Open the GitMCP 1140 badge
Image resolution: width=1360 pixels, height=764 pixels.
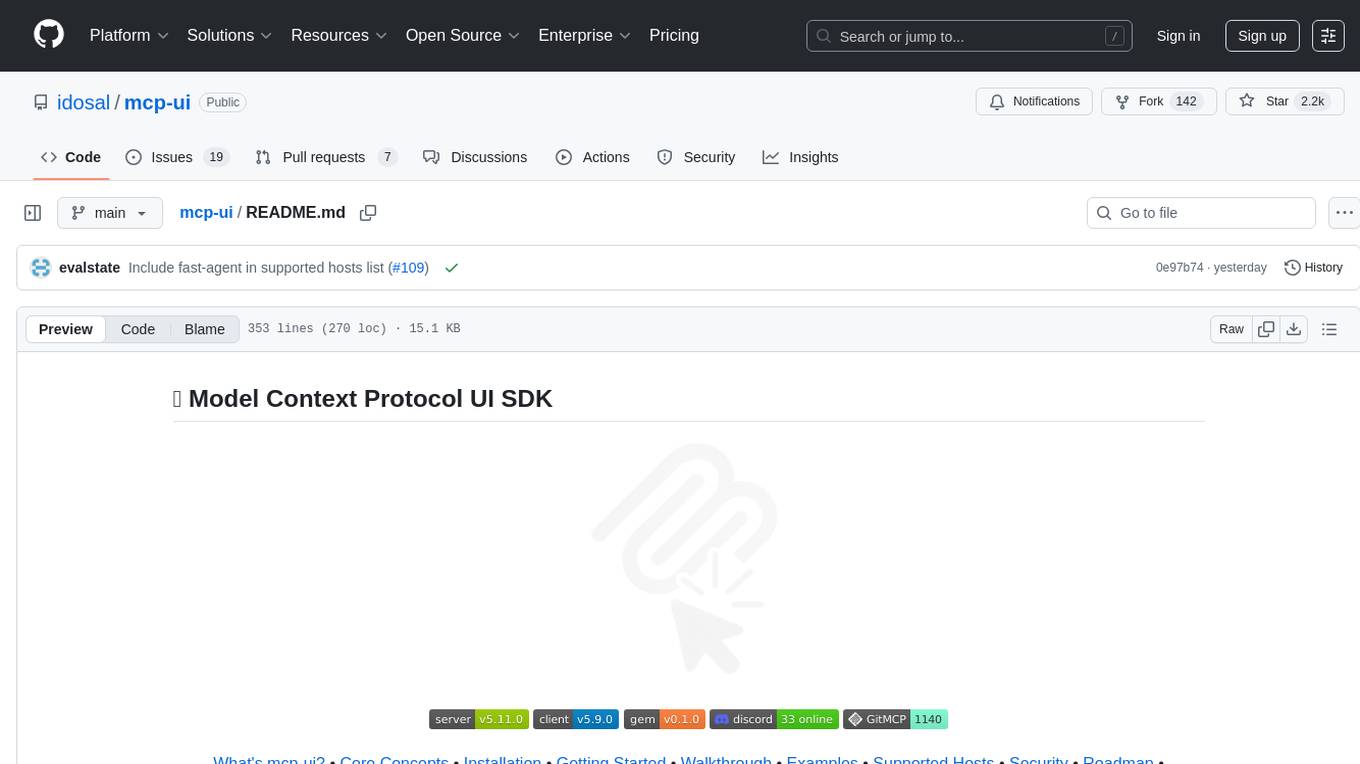895,719
